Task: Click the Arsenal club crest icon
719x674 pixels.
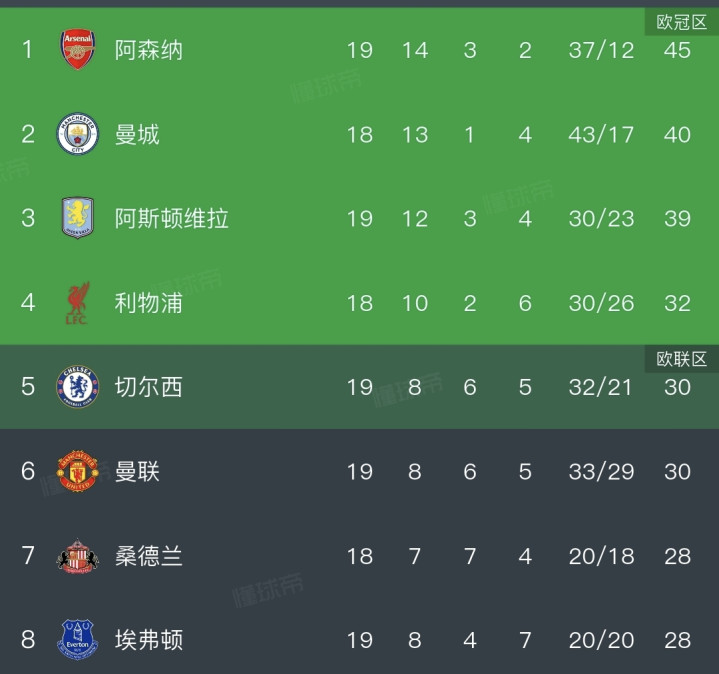Action: tap(78, 50)
